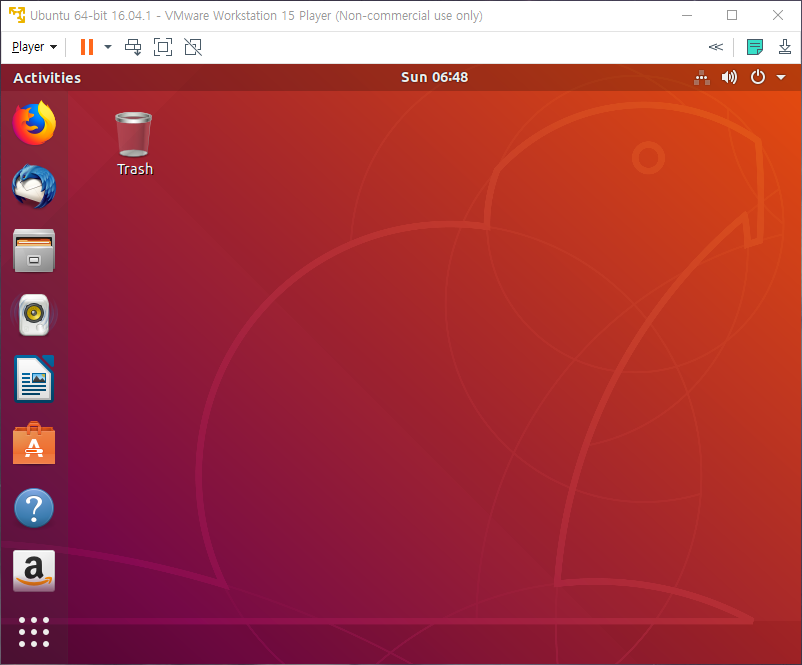The height and width of the screenshot is (665, 802).
Task: Open the clock calendar showing Sun 06:48
Action: pos(434,77)
